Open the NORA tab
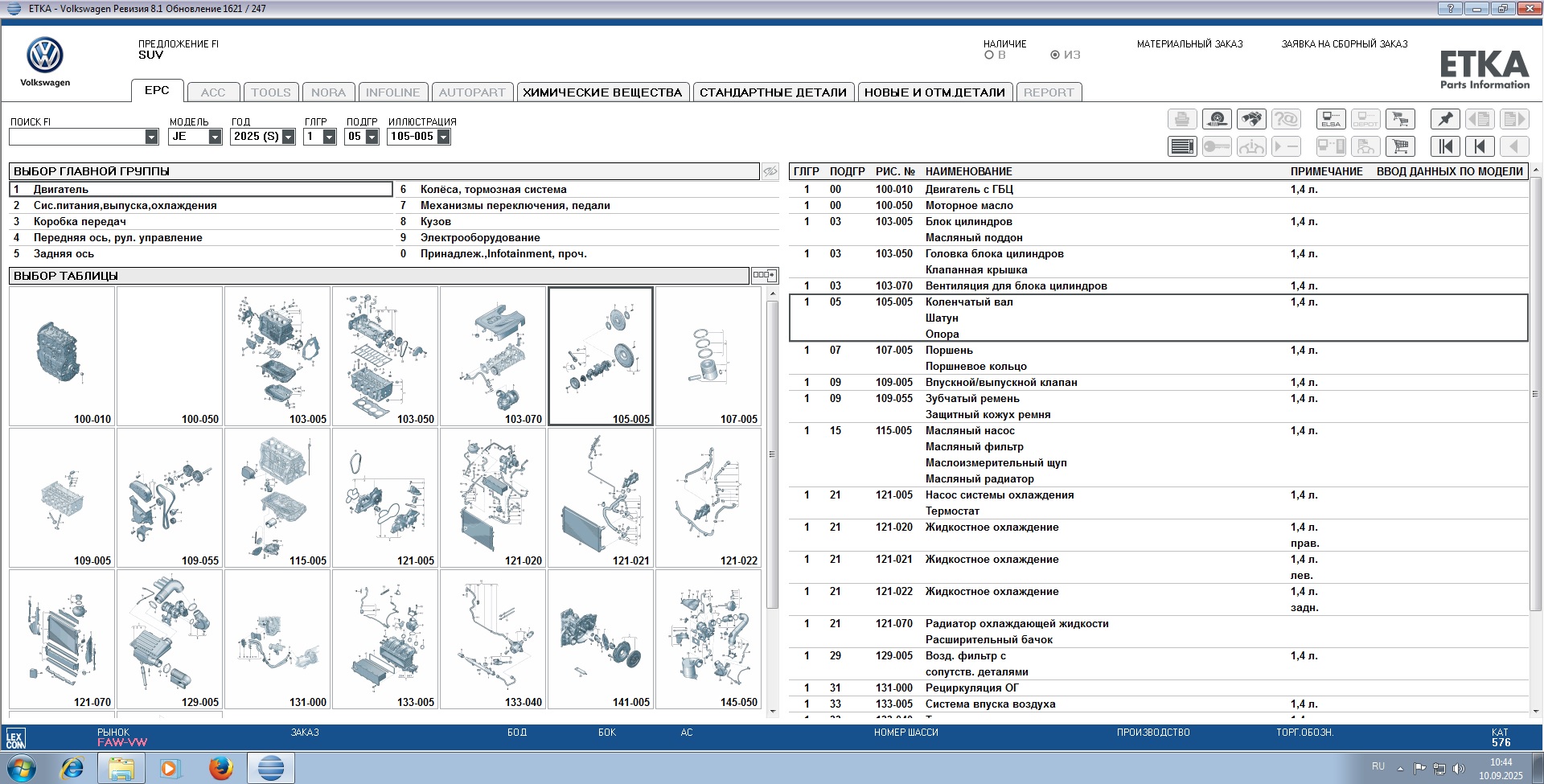 click(x=328, y=92)
